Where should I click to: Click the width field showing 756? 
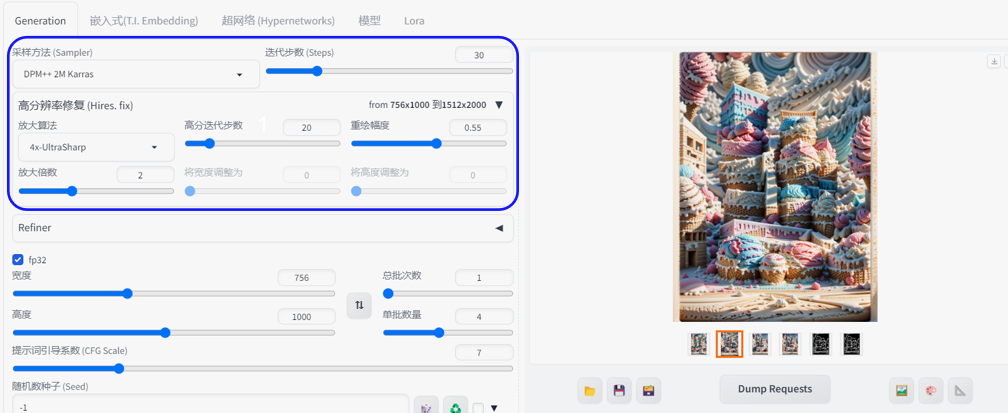[x=307, y=278]
